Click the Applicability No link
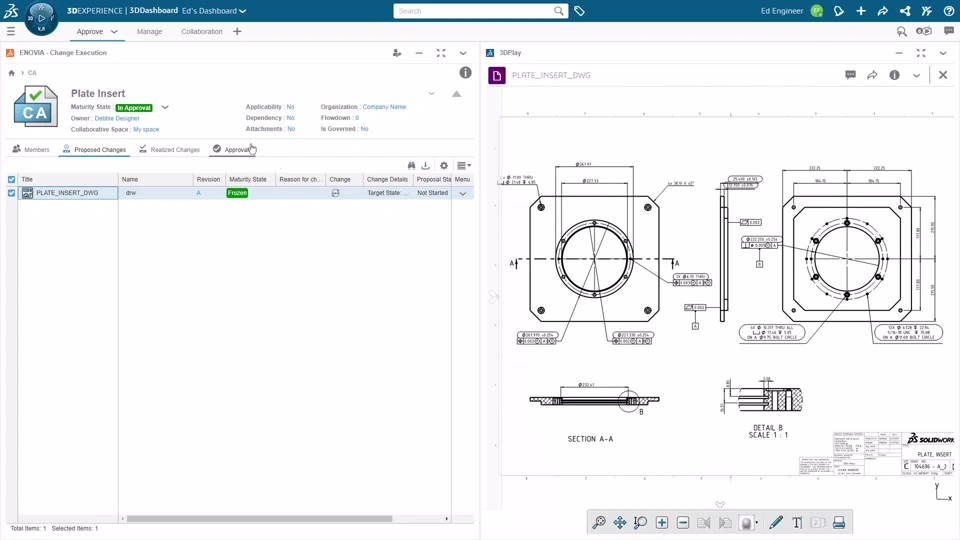This screenshot has width=960, height=540. tap(290, 107)
